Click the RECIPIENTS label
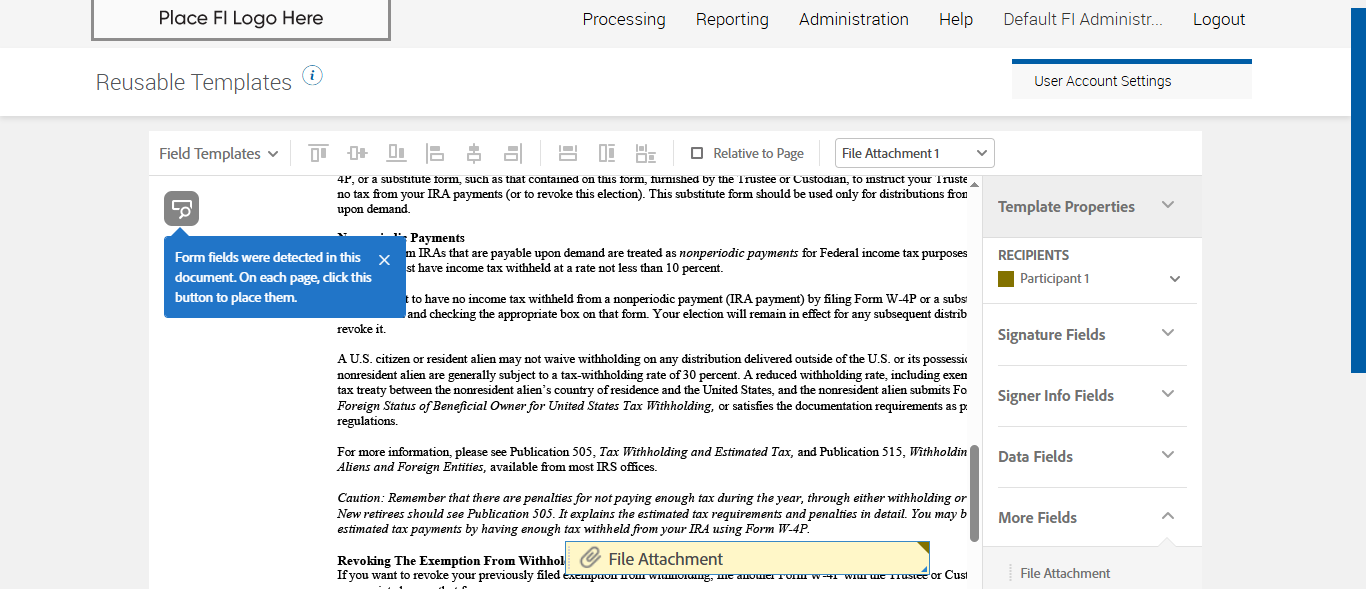The width and height of the screenshot is (1366, 589). tap(1033, 255)
